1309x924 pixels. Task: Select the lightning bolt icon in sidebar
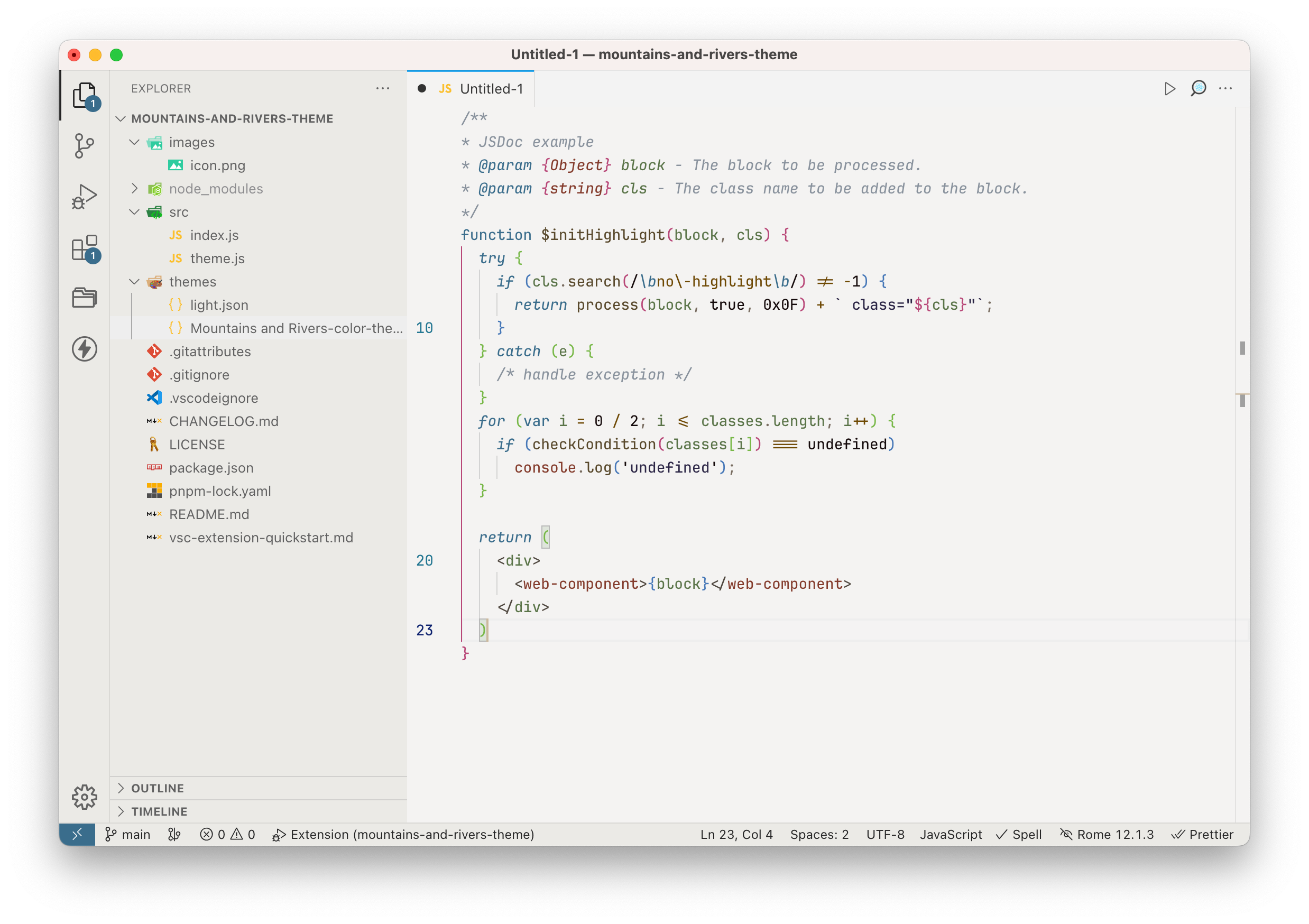click(x=85, y=350)
